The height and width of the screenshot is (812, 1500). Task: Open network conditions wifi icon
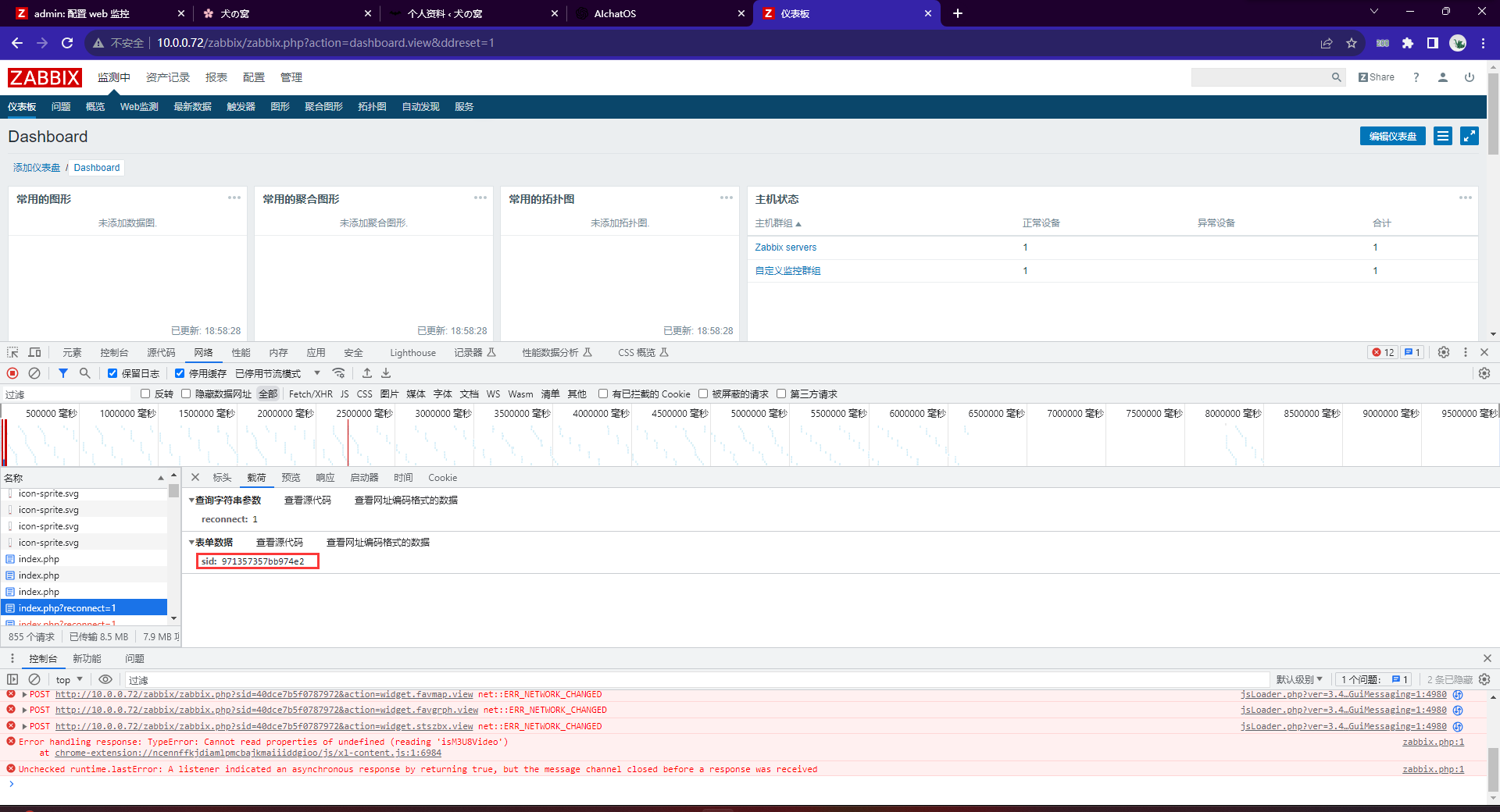point(339,373)
